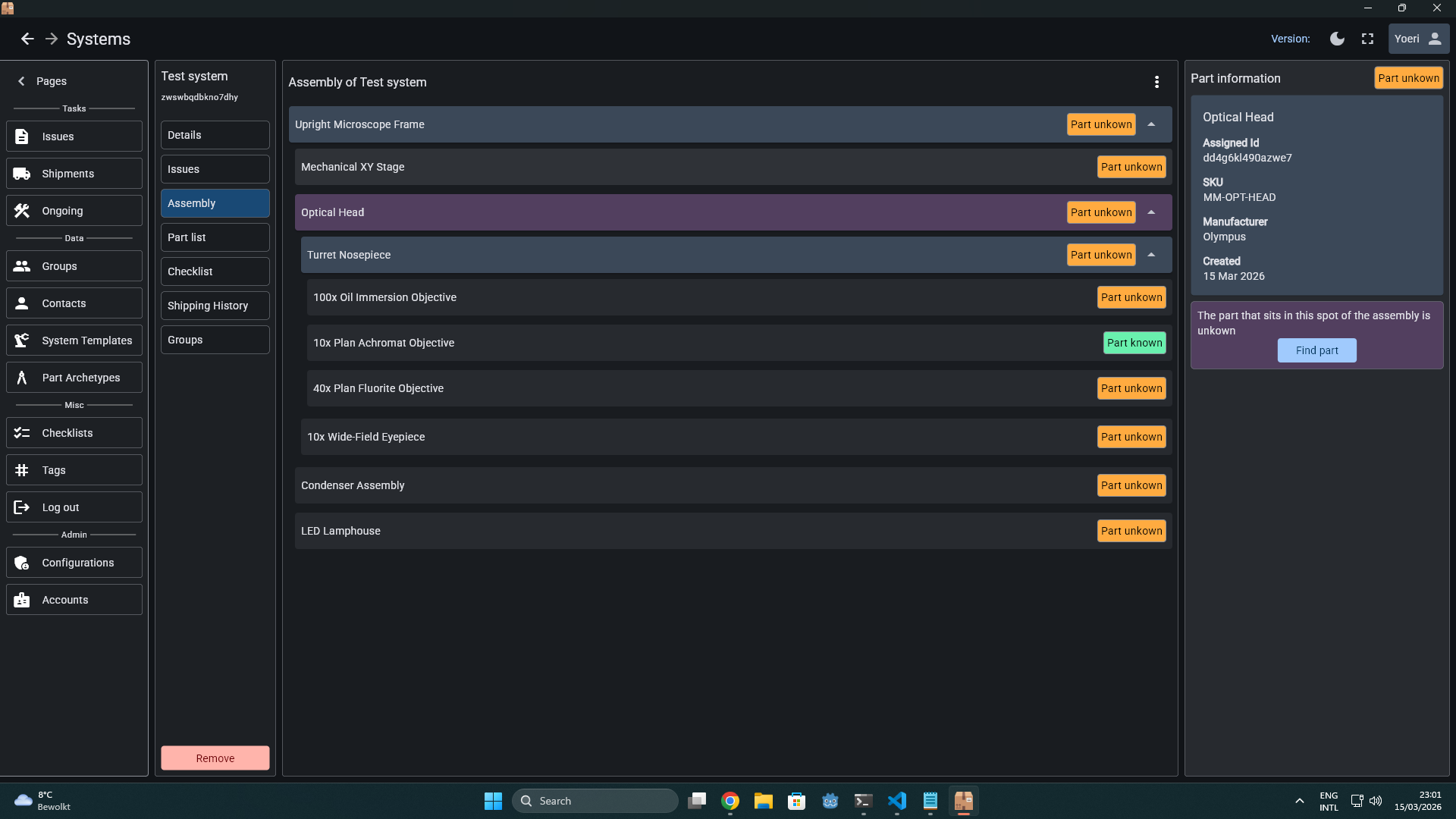Enable fullscreen mode in the title bar
Image resolution: width=1456 pixels, height=819 pixels.
pyautogui.click(x=1367, y=39)
